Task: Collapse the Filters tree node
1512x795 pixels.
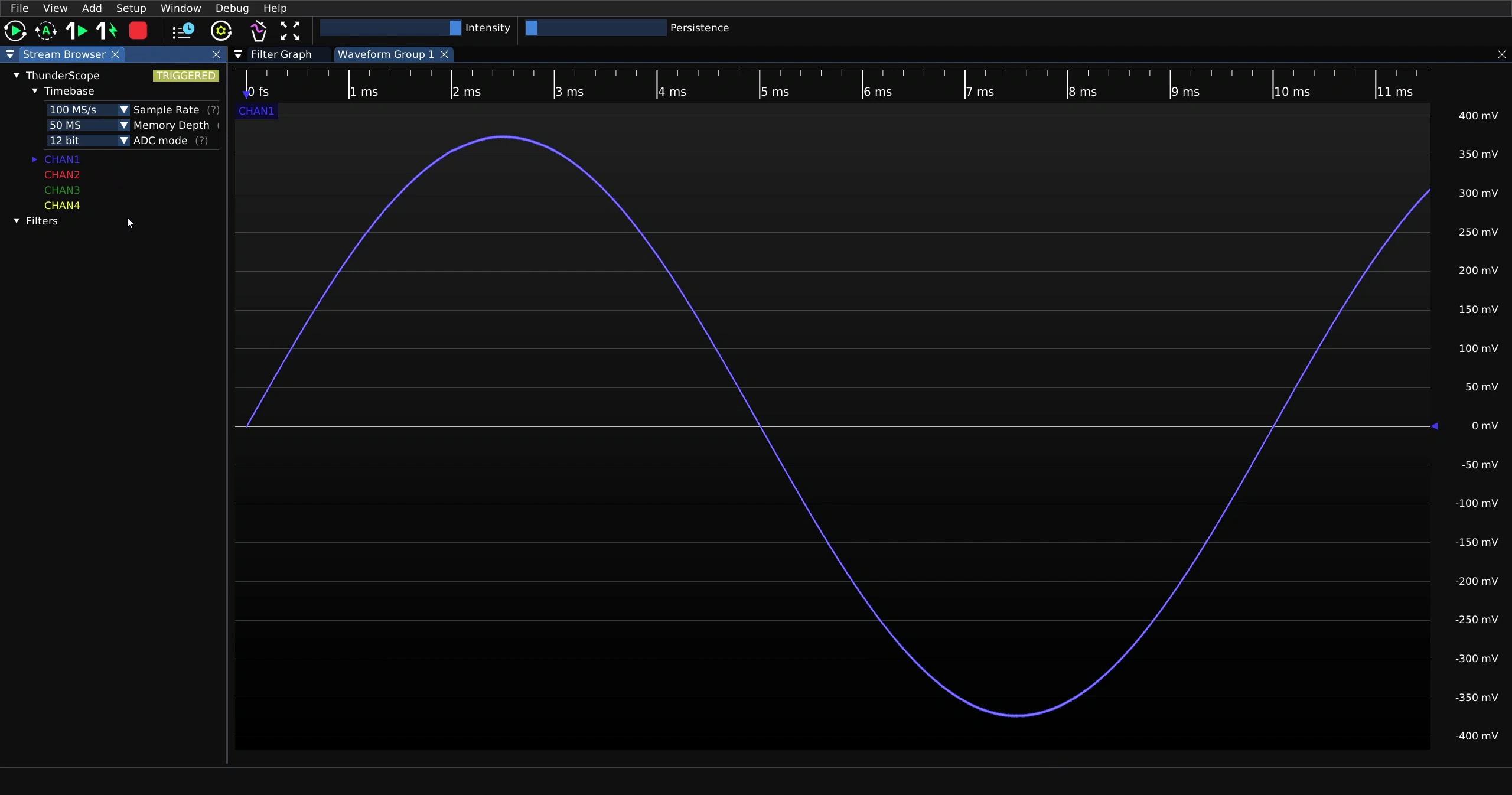Action: pos(17,221)
